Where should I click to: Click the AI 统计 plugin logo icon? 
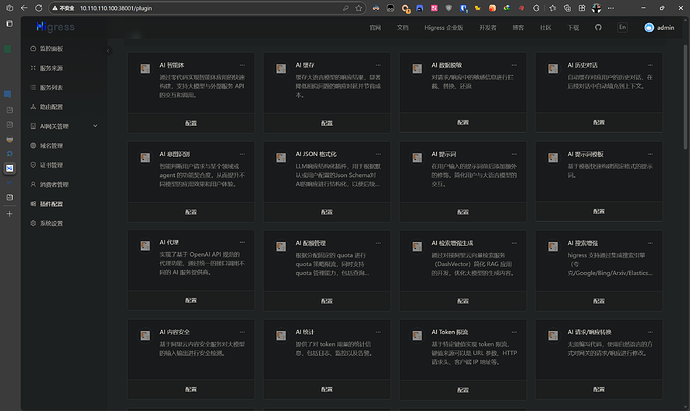tap(281, 336)
